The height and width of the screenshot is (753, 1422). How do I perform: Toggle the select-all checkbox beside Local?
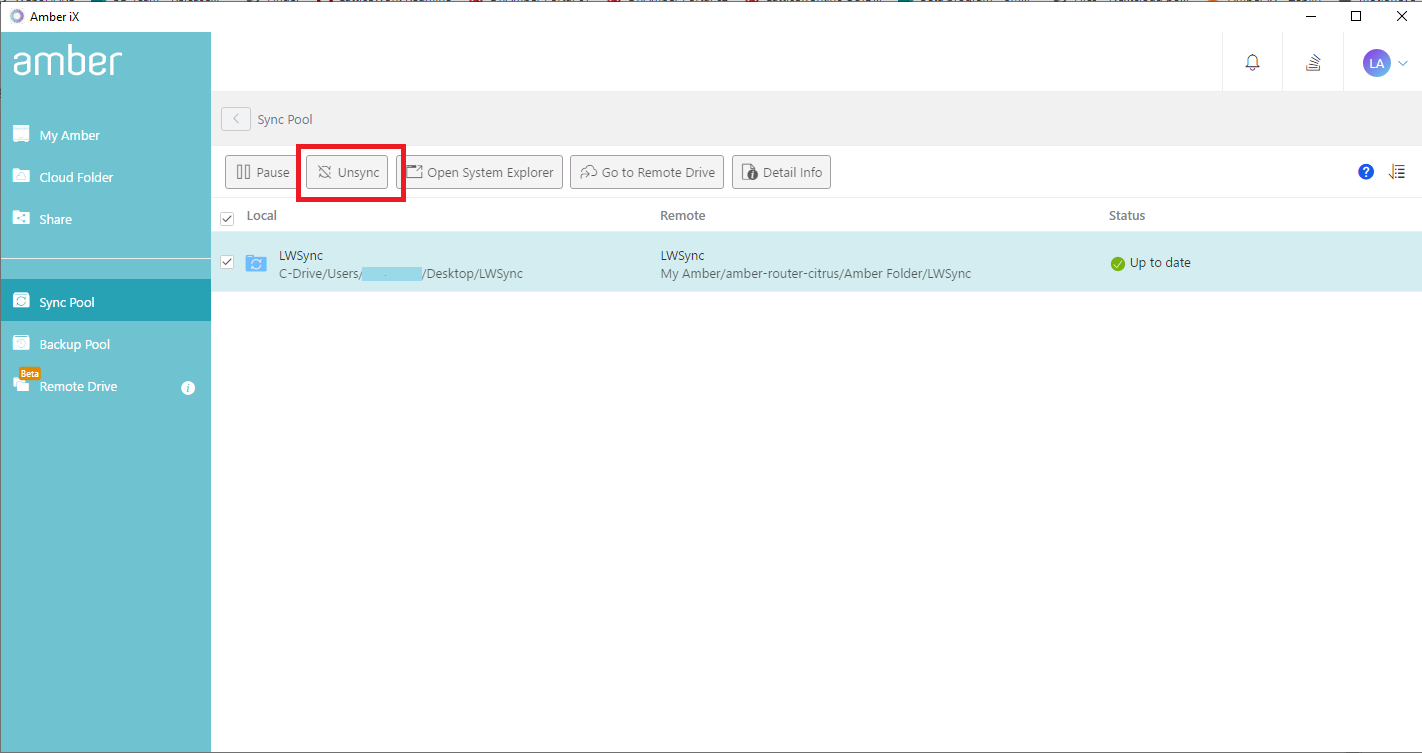pyautogui.click(x=227, y=218)
